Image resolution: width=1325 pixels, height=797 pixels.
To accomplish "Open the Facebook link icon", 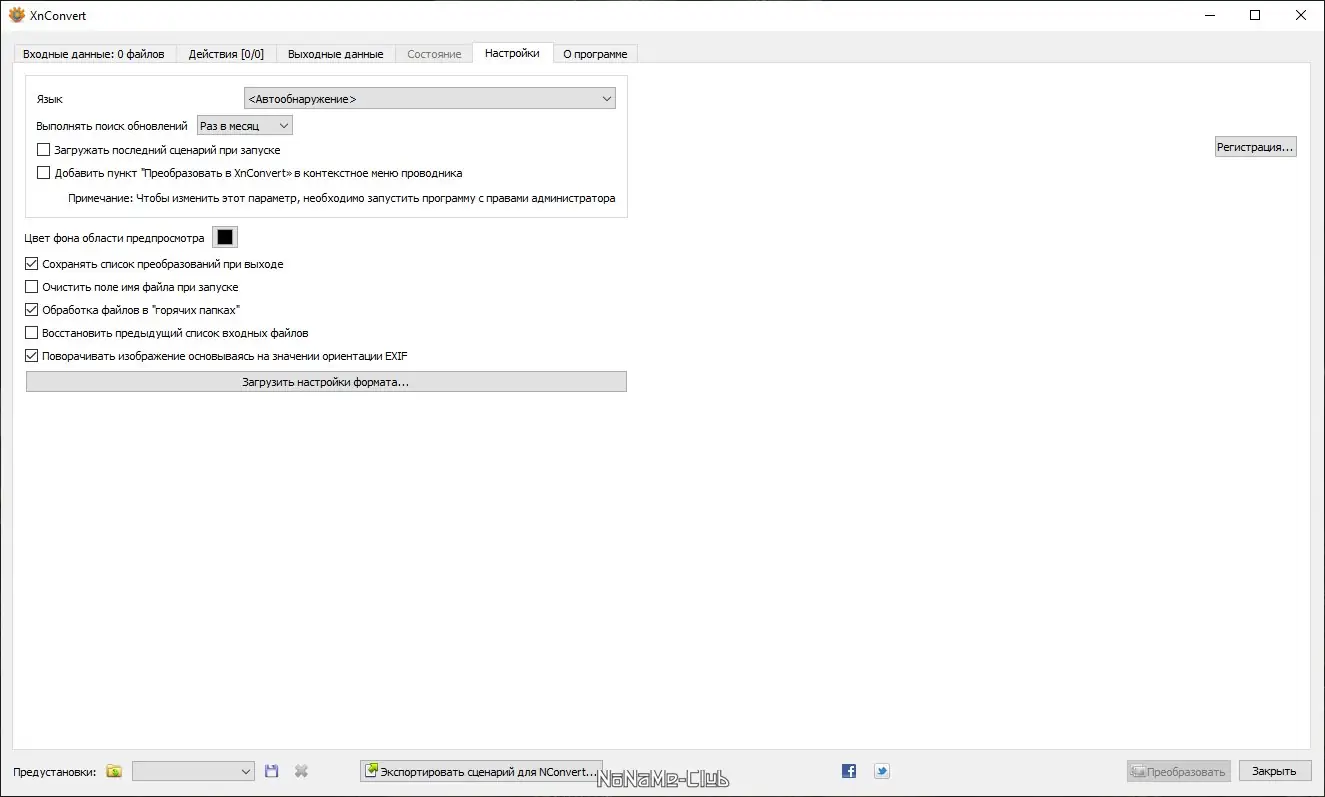I will [x=849, y=771].
